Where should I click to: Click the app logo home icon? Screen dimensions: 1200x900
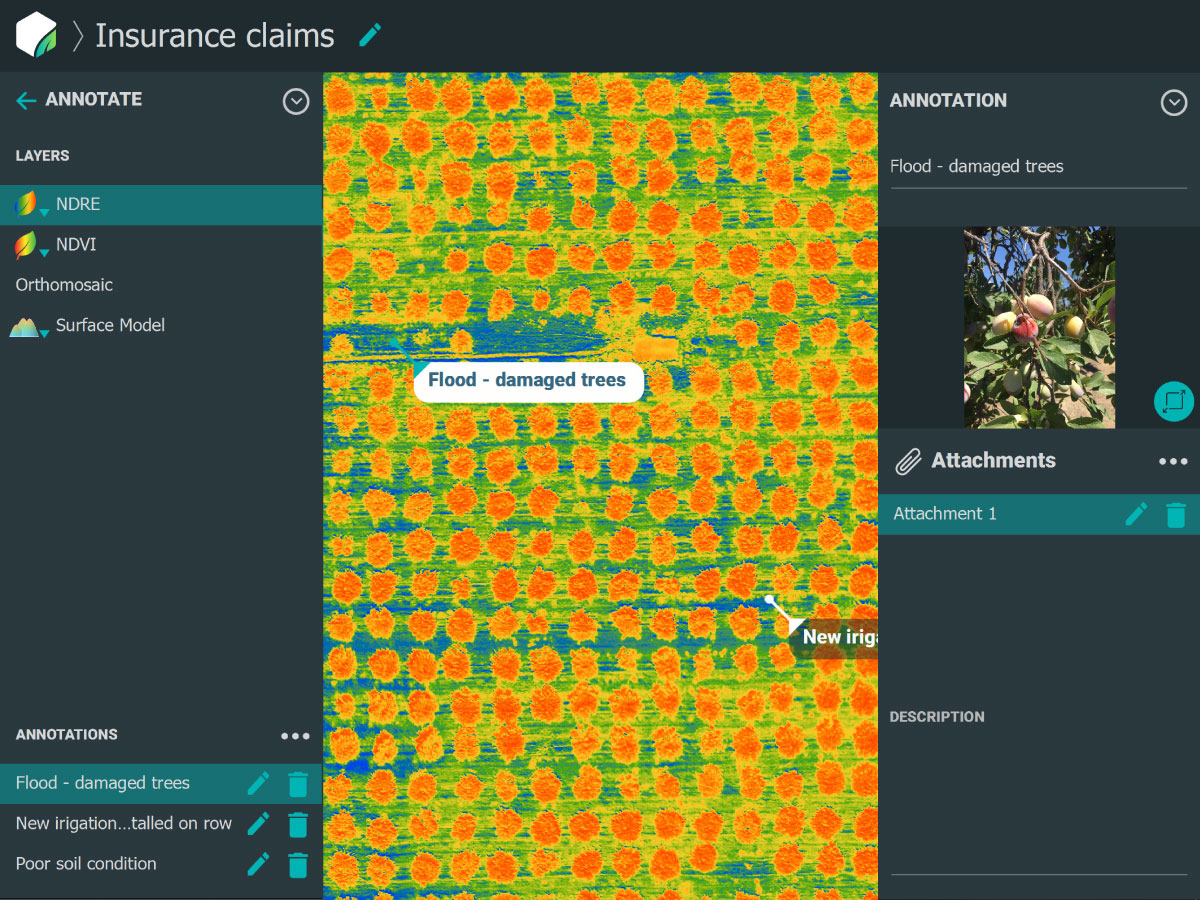coord(37,35)
